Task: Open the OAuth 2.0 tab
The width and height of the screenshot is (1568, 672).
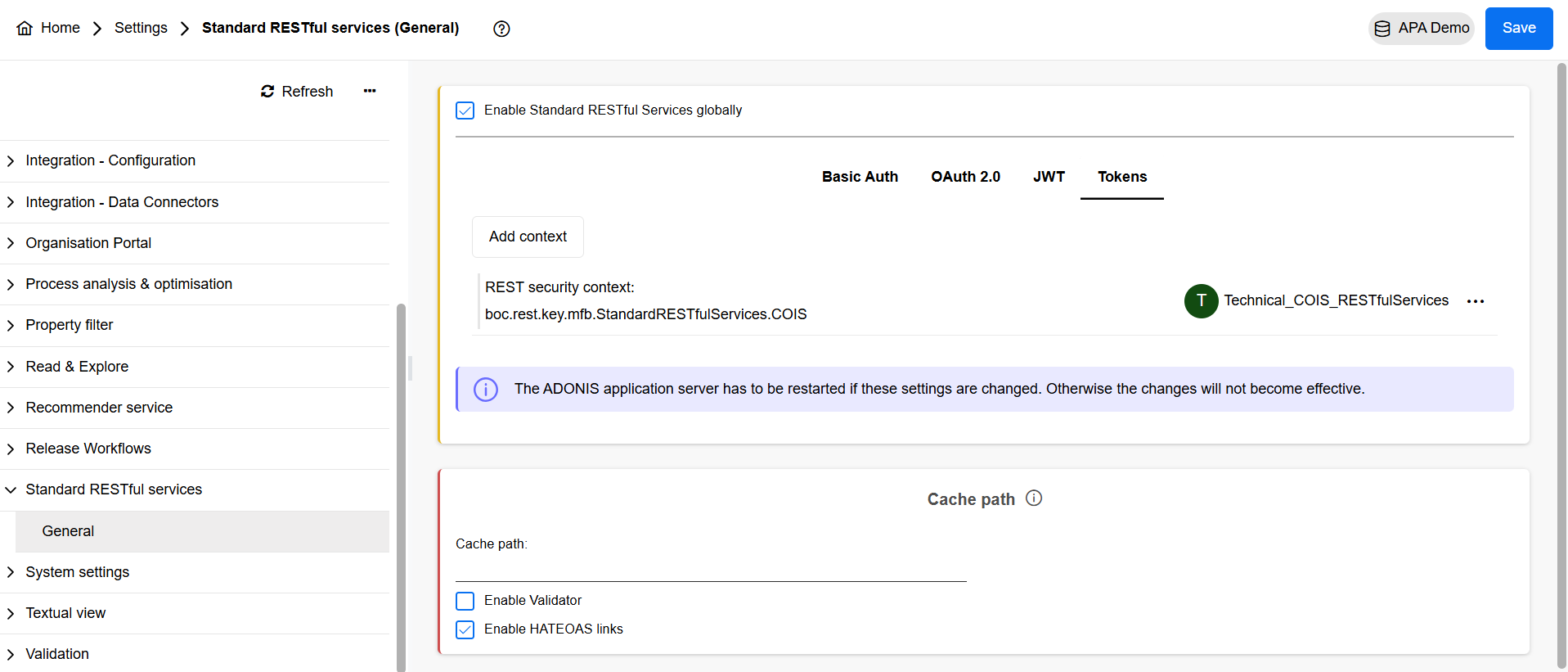Action: pyautogui.click(x=965, y=177)
